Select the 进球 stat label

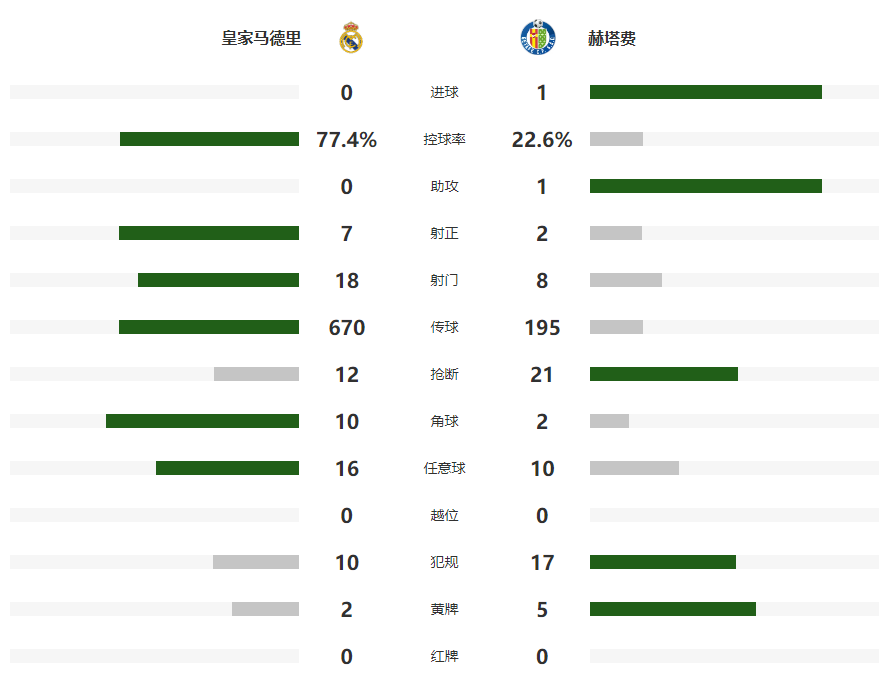coord(444,93)
